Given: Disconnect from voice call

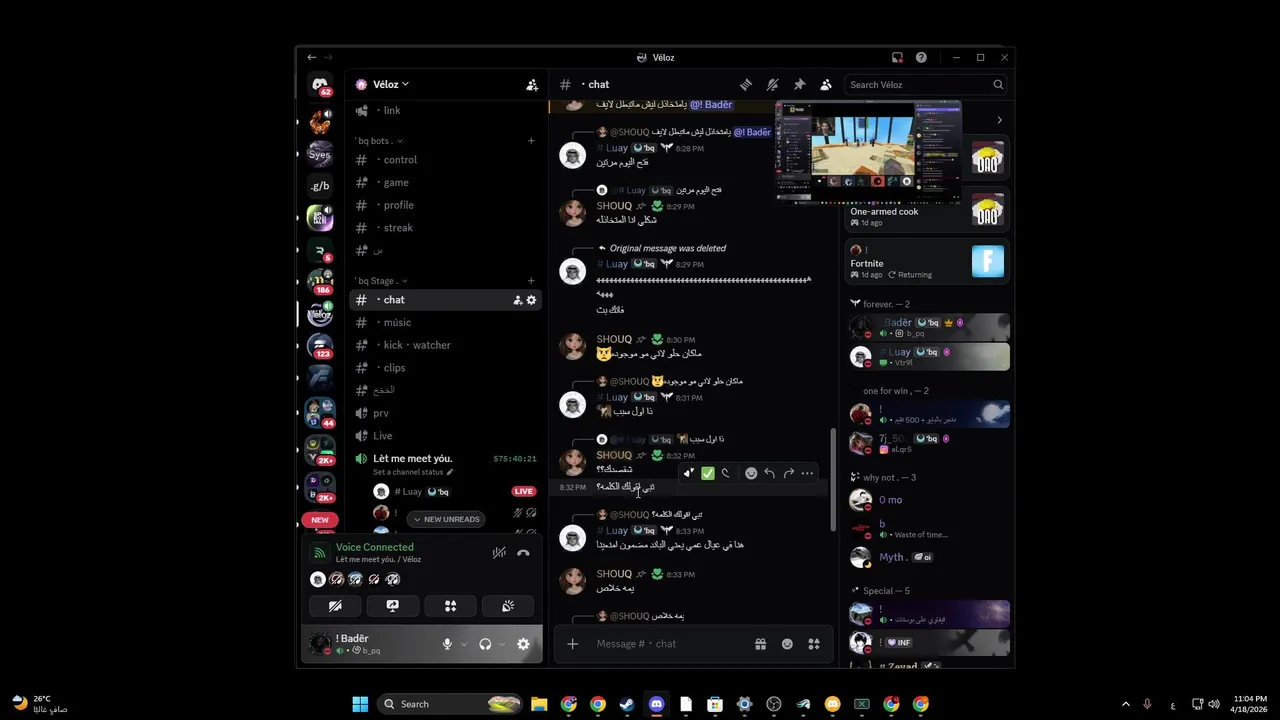Looking at the screenshot, I should [523, 553].
